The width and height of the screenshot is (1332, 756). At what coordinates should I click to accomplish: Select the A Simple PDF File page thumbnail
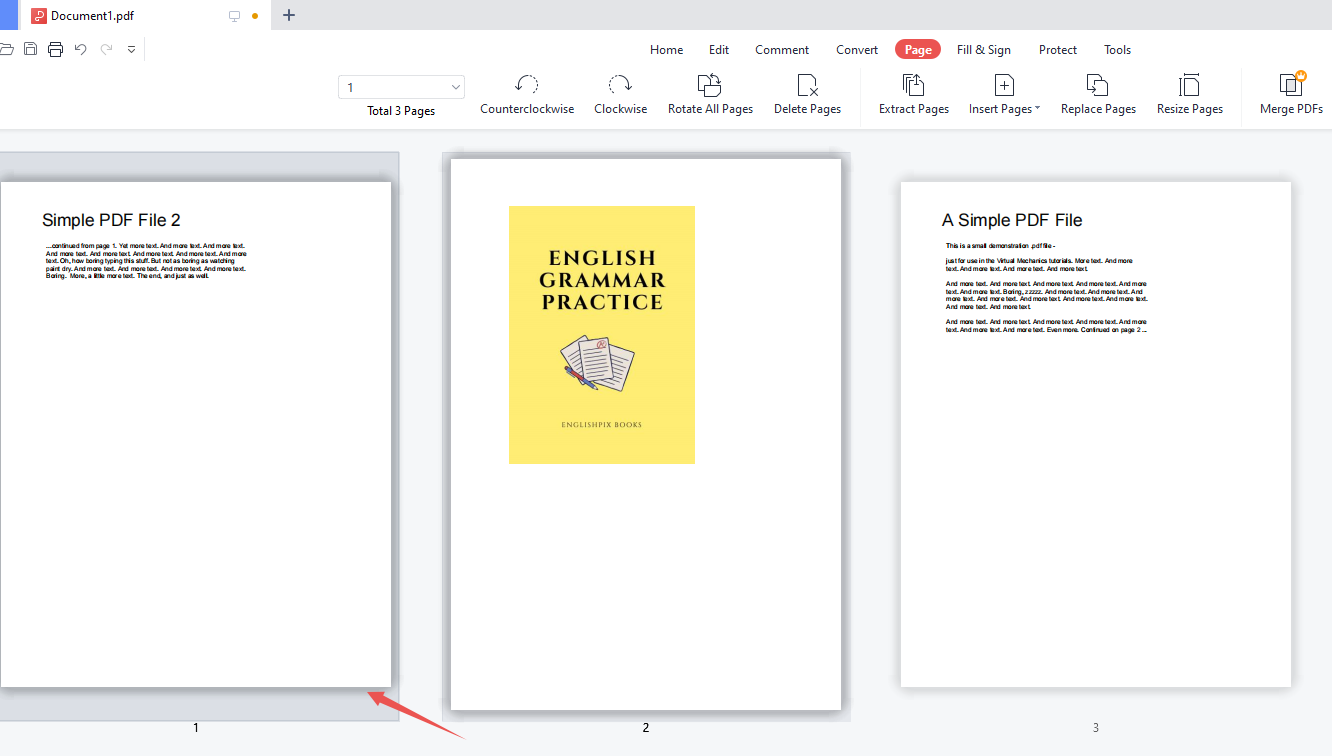pyautogui.click(x=1095, y=434)
